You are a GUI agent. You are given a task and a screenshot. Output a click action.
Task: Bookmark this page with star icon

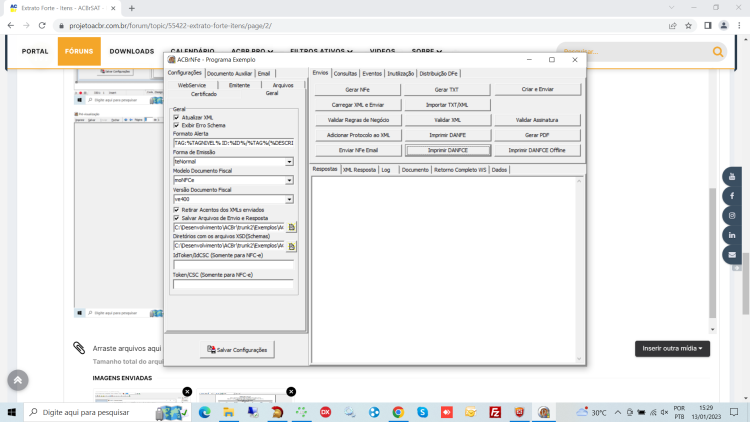(688, 26)
